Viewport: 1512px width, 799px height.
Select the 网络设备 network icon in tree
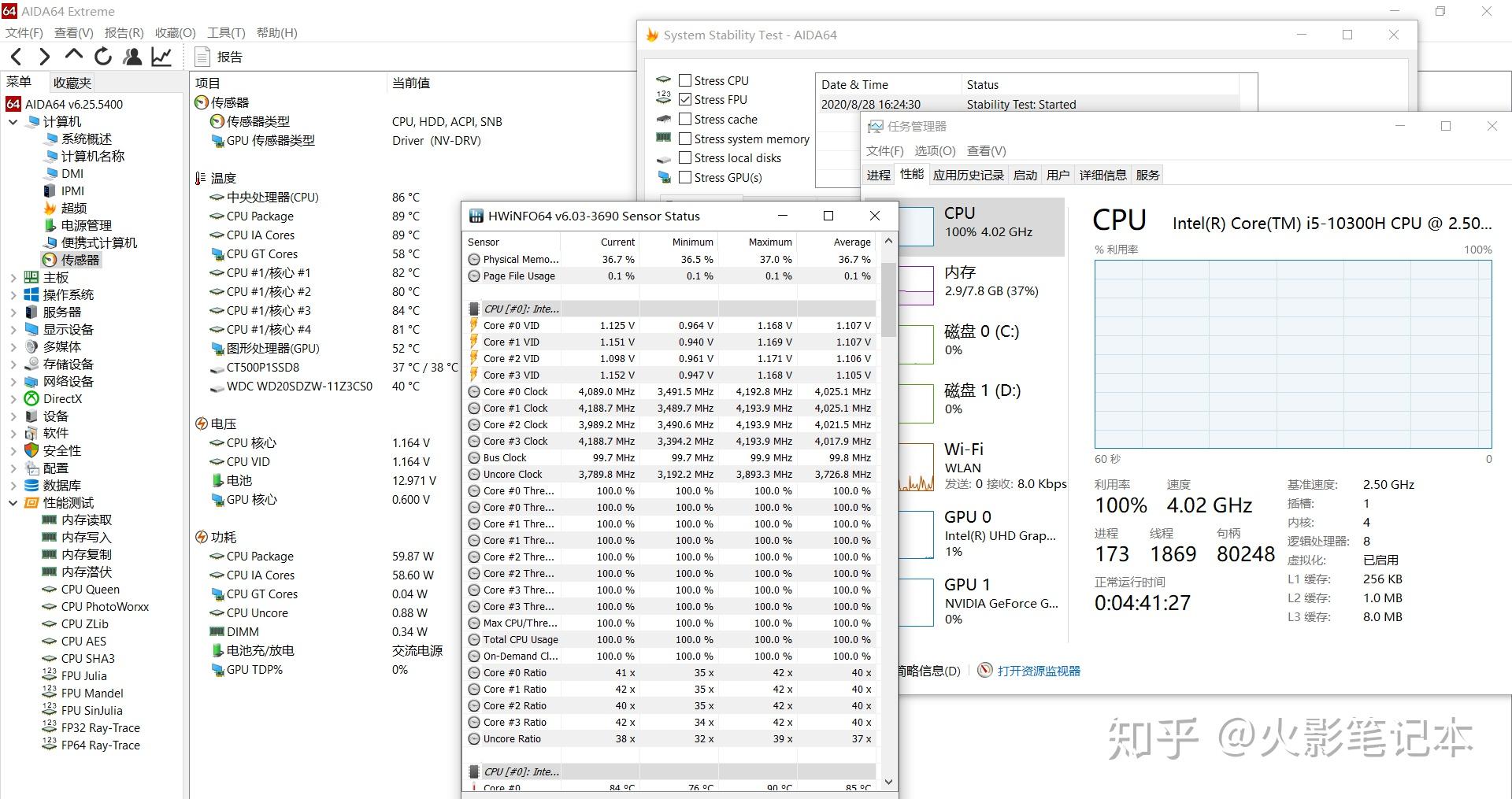(x=31, y=381)
